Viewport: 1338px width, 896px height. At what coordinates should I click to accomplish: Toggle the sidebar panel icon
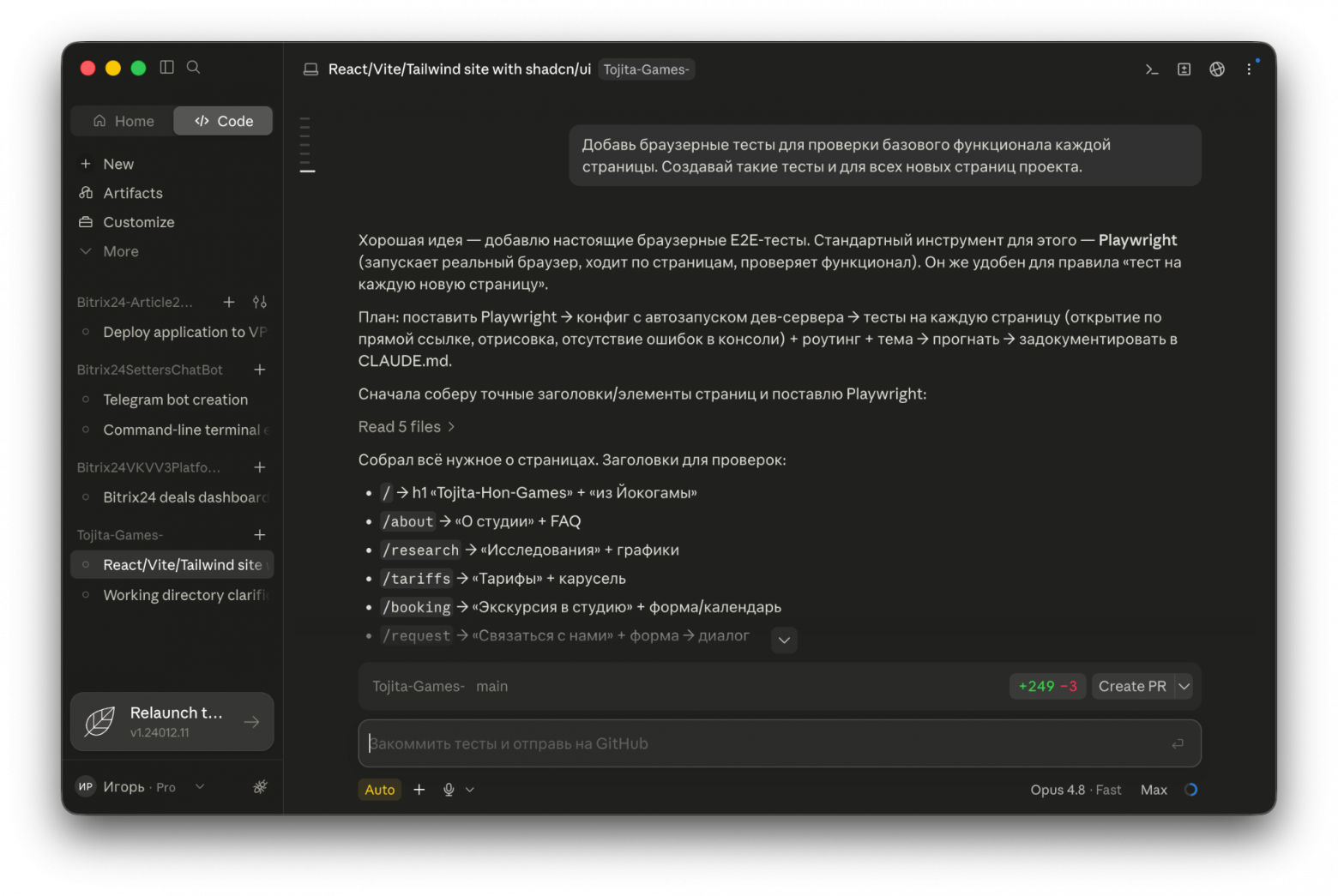167,67
